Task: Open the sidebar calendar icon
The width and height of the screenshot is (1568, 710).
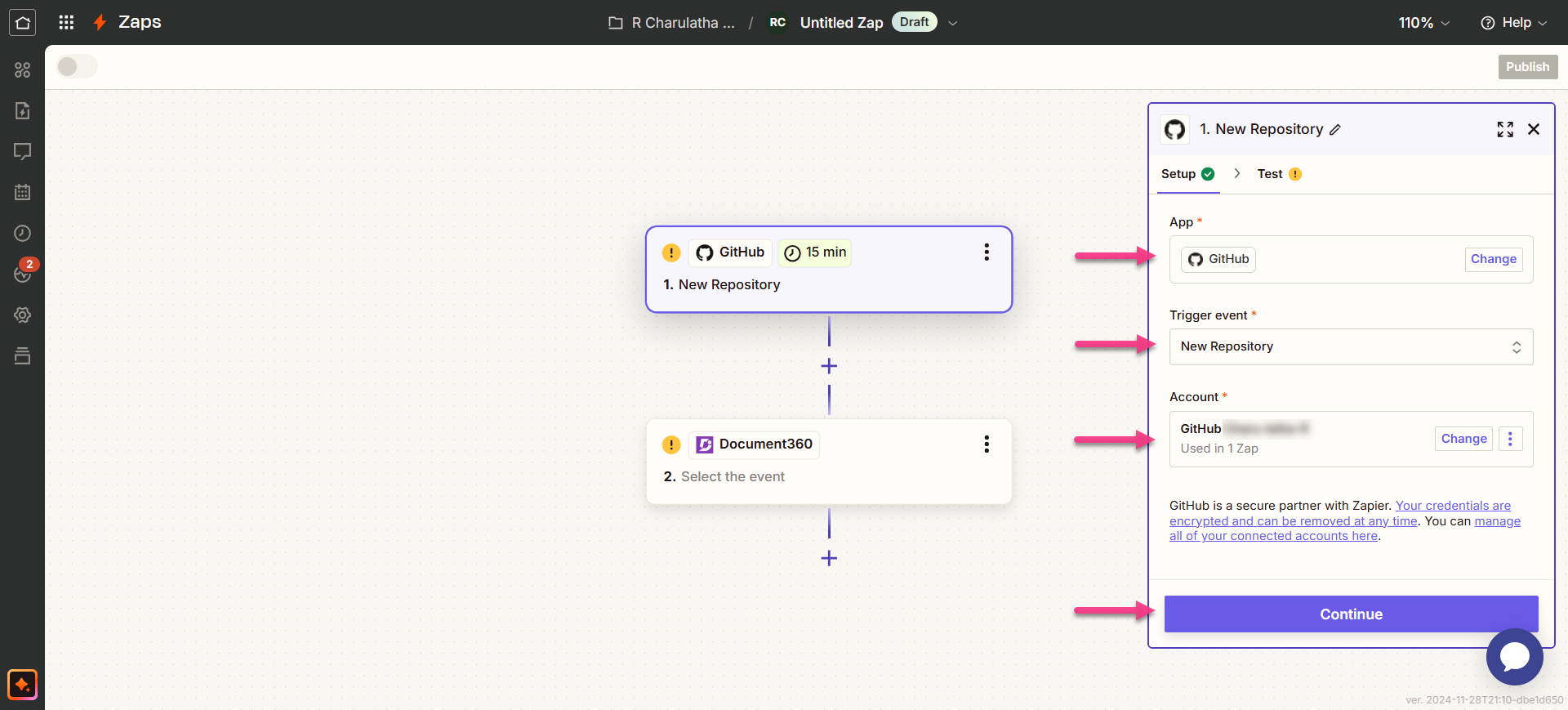Action: click(22, 192)
